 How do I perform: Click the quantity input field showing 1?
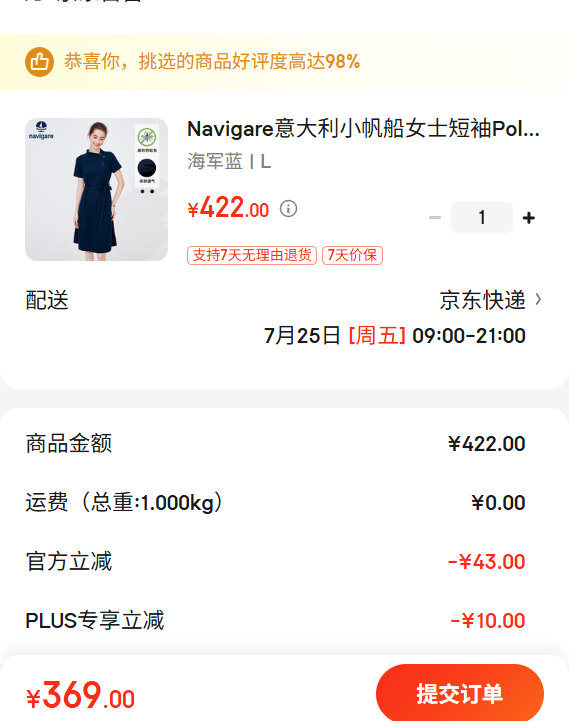[x=482, y=217]
